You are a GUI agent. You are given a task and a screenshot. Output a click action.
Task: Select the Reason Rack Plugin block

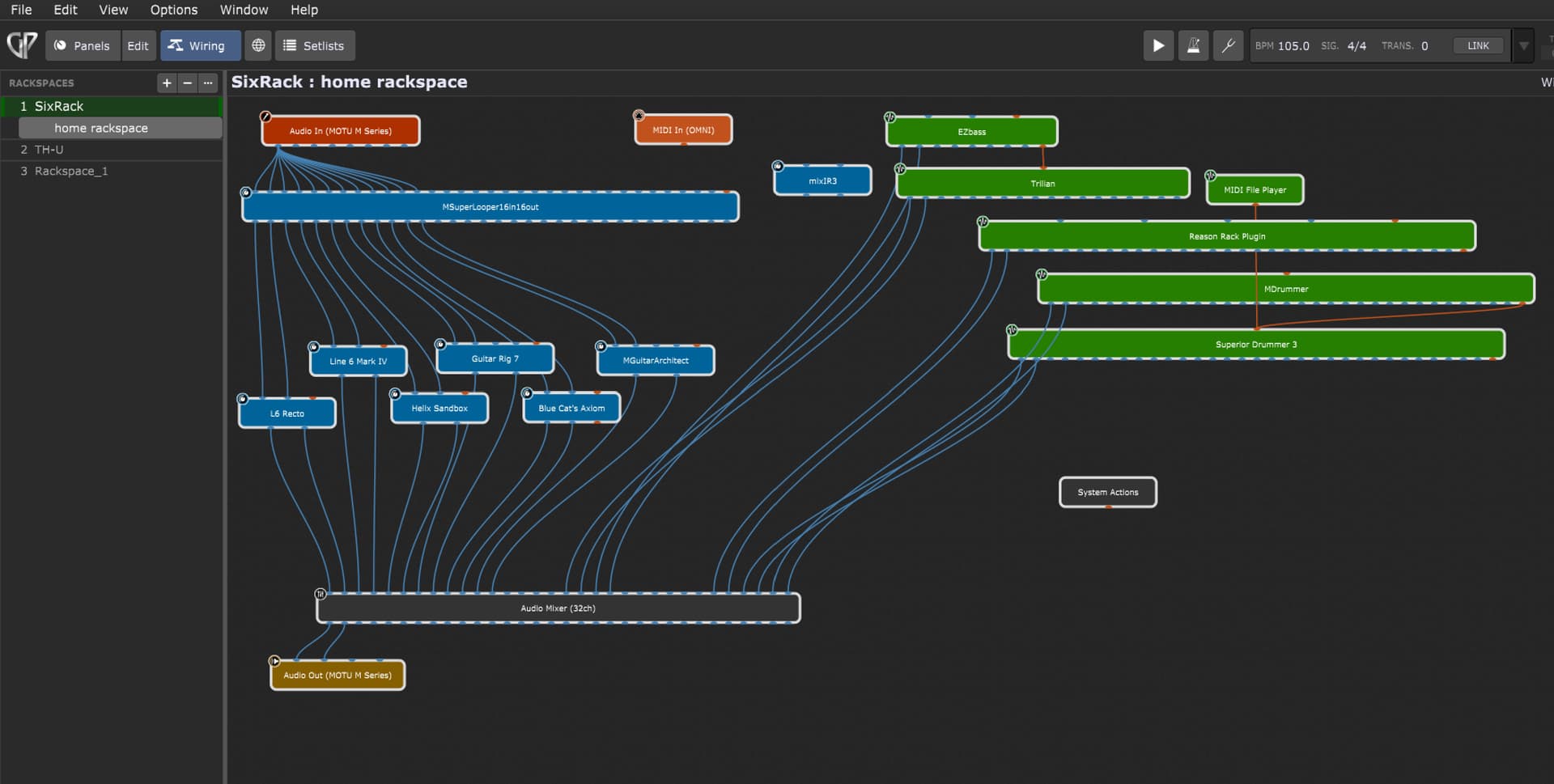[x=1227, y=236]
